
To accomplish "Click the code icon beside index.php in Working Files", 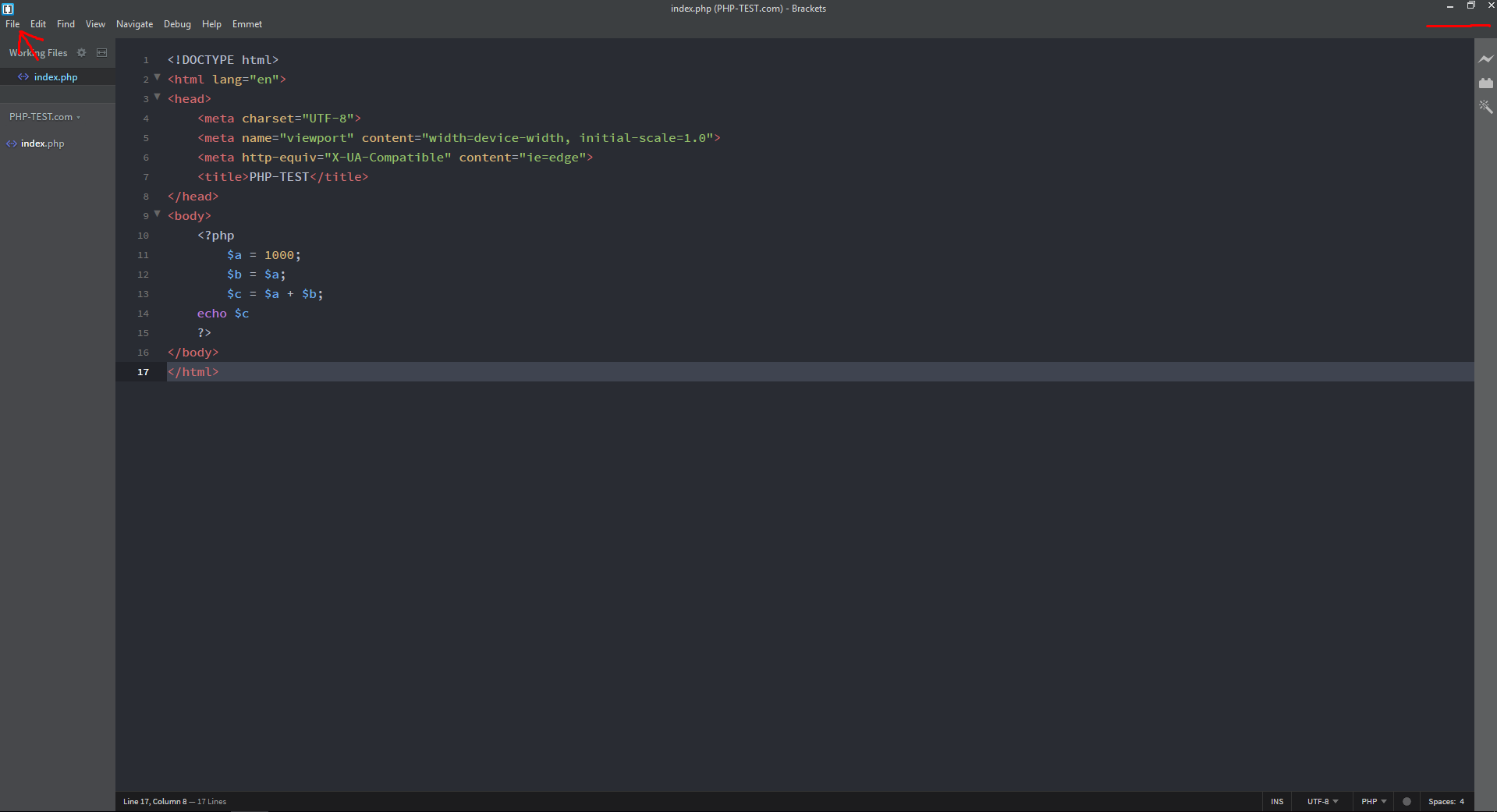I will click(24, 76).
